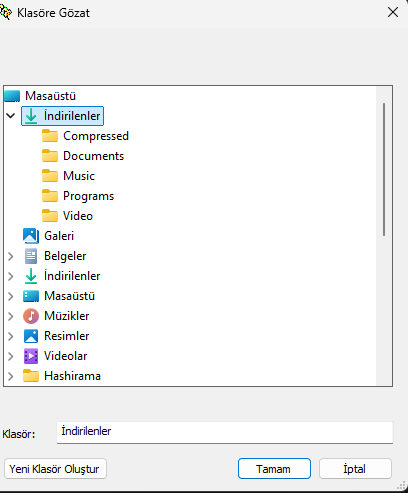Click the Galeri picture icon

(31, 236)
